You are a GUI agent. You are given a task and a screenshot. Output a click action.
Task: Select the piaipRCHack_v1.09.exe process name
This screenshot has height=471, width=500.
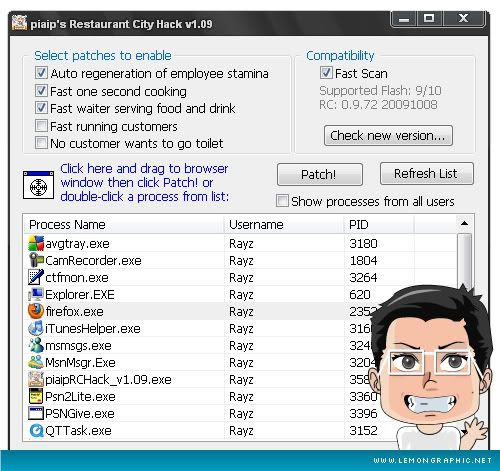click(108, 380)
